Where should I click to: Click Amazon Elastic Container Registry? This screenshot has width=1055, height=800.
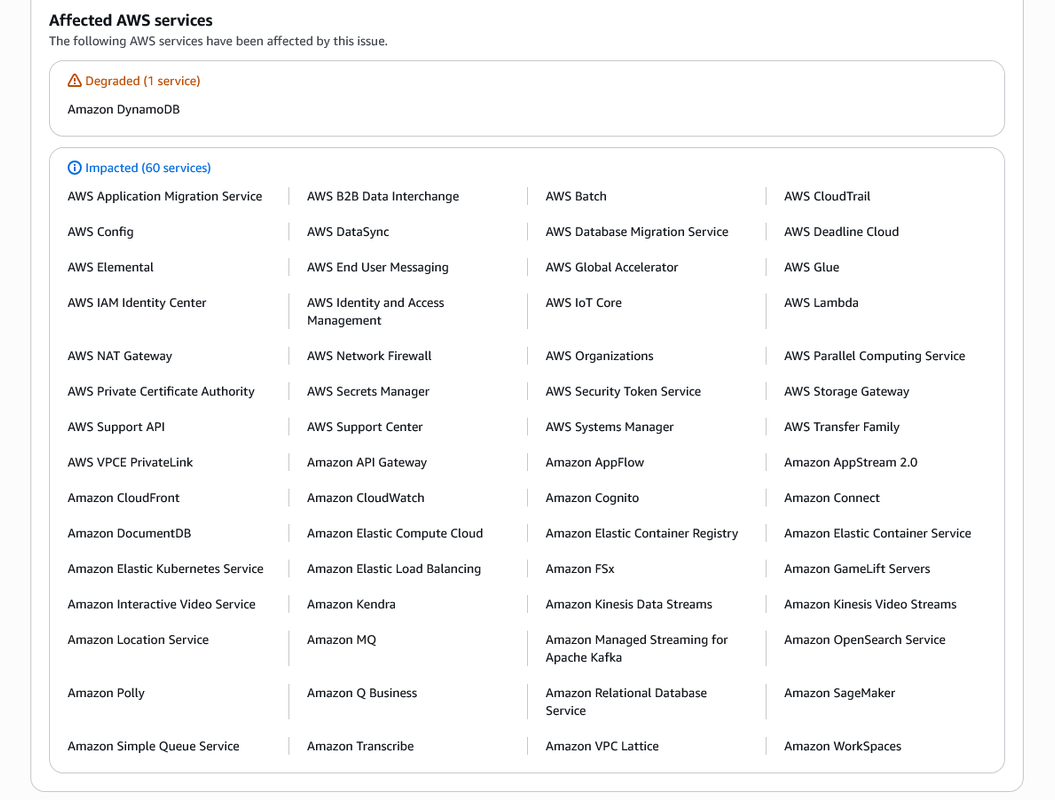pos(642,534)
